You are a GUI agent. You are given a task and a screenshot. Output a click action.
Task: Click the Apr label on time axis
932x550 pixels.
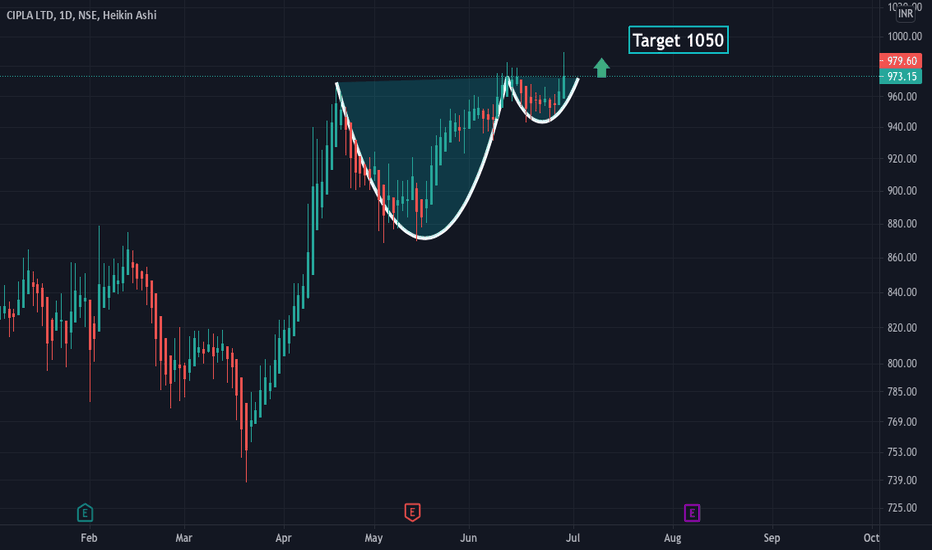pos(284,538)
